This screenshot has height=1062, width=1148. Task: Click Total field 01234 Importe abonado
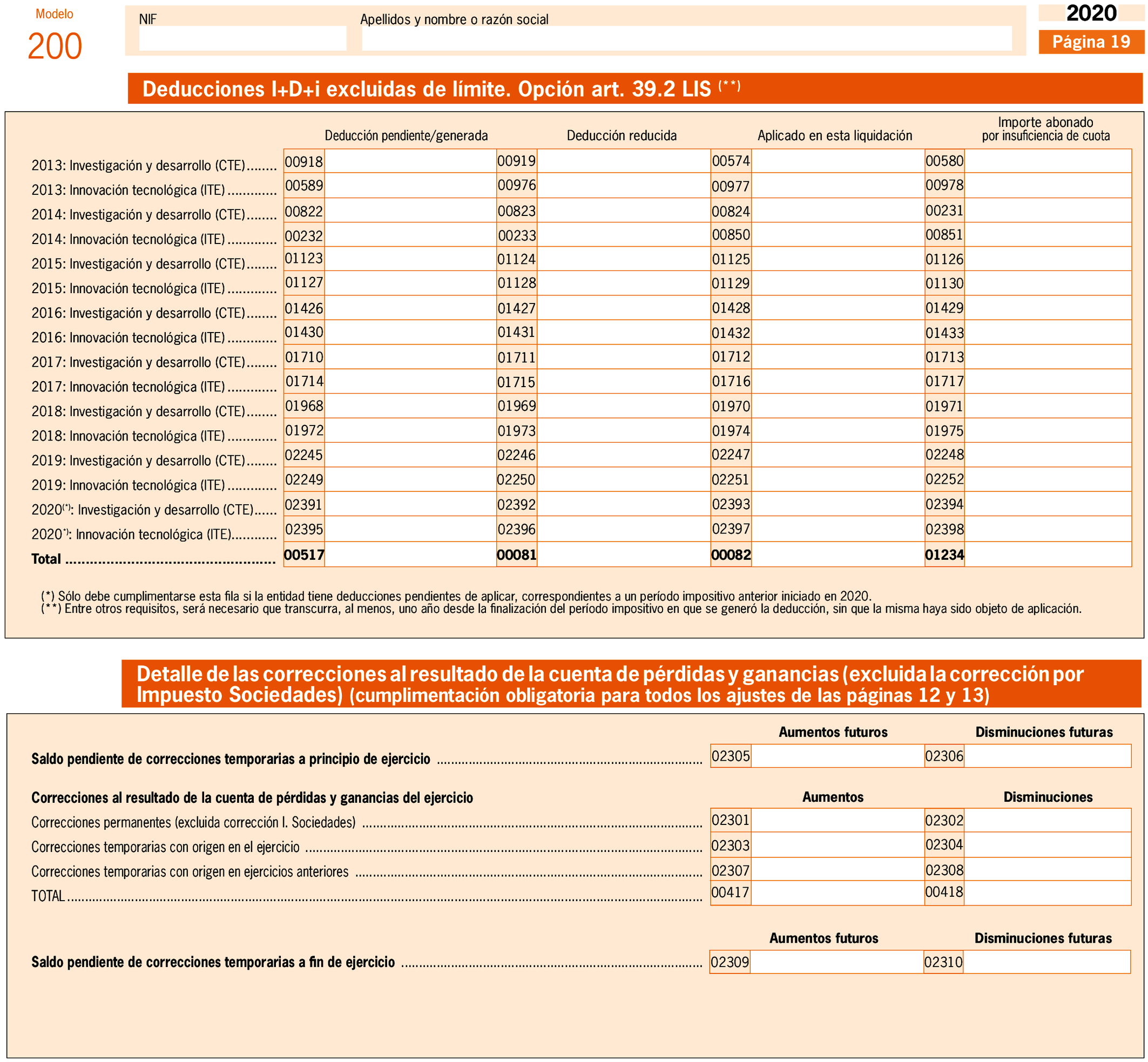pyautogui.click(x=1048, y=554)
